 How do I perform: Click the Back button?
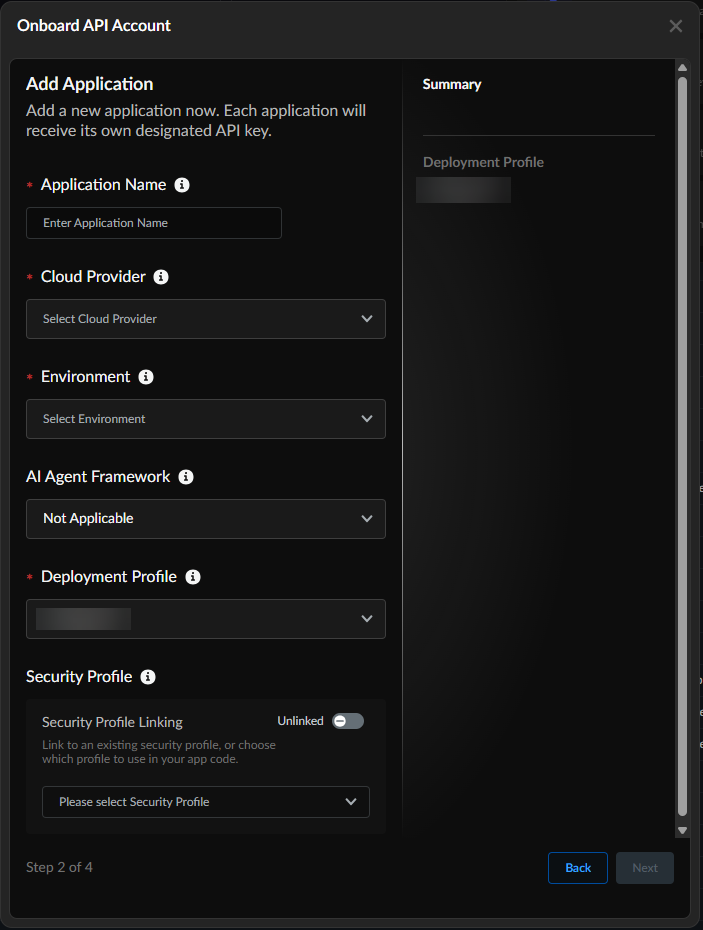pos(578,868)
